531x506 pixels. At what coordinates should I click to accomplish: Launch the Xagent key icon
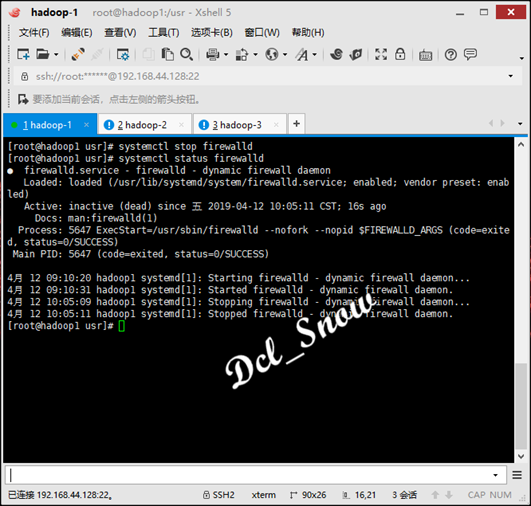(x=356, y=54)
